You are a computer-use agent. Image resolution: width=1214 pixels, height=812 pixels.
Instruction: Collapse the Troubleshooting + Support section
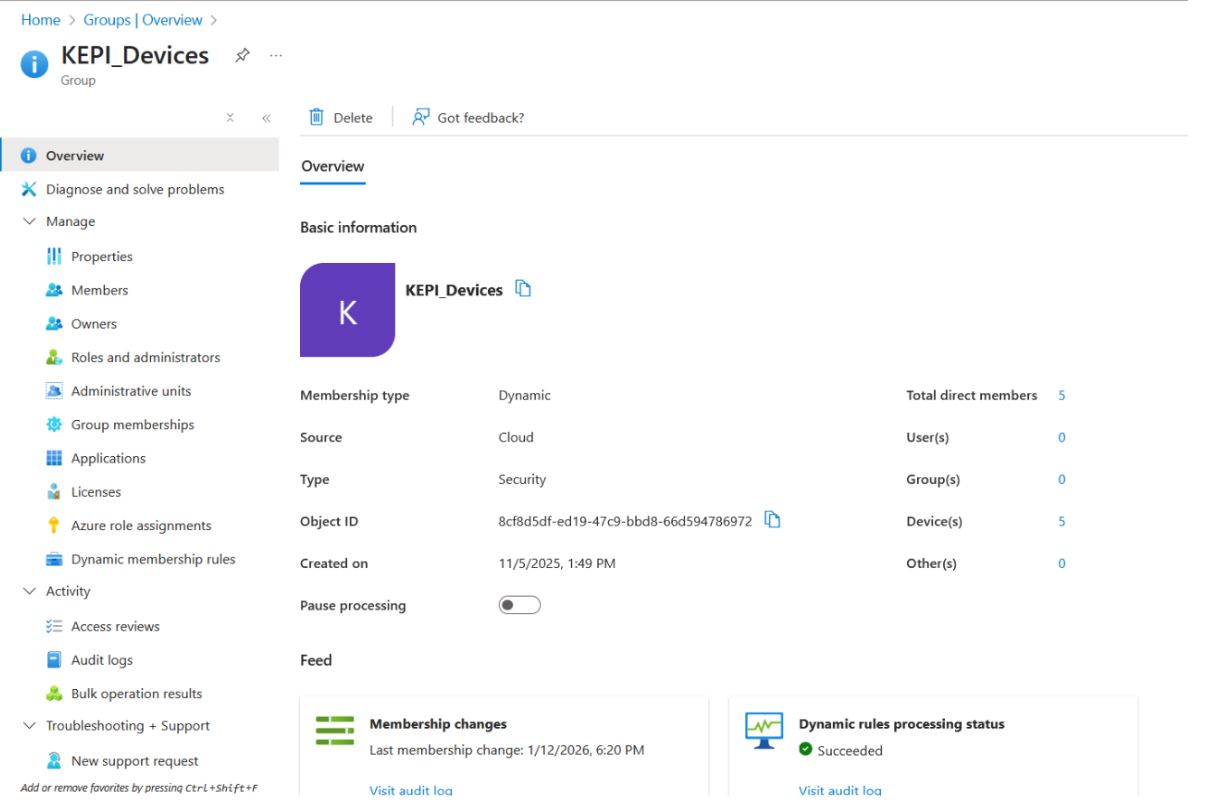pyautogui.click(x=29, y=726)
